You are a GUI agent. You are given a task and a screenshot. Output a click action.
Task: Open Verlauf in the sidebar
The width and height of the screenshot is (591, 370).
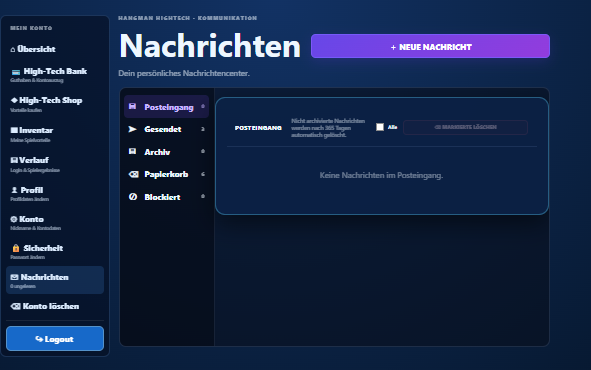(55, 164)
